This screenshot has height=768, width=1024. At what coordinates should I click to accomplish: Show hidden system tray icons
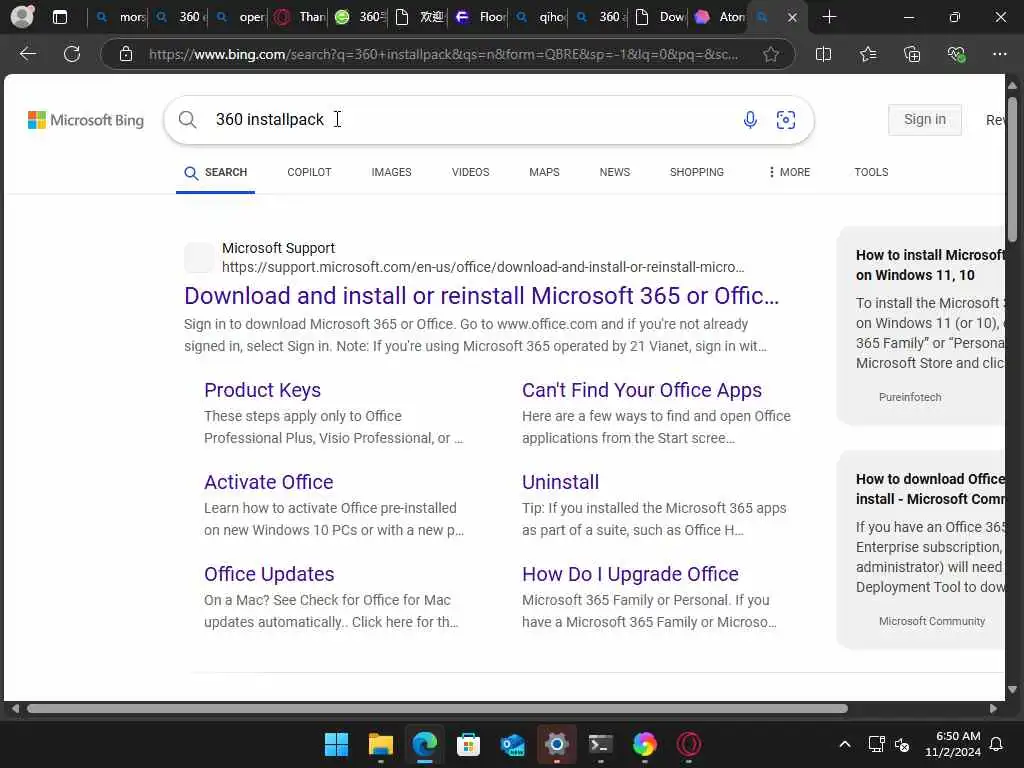[844, 744]
